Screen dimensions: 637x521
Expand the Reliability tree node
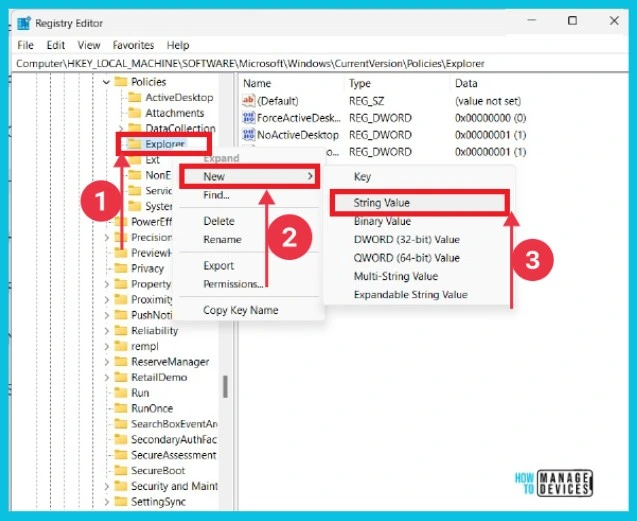(106, 331)
